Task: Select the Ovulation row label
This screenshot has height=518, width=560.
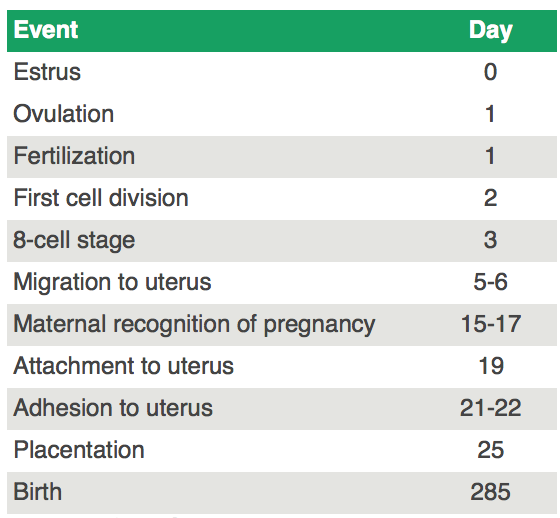Action: click(64, 114)
